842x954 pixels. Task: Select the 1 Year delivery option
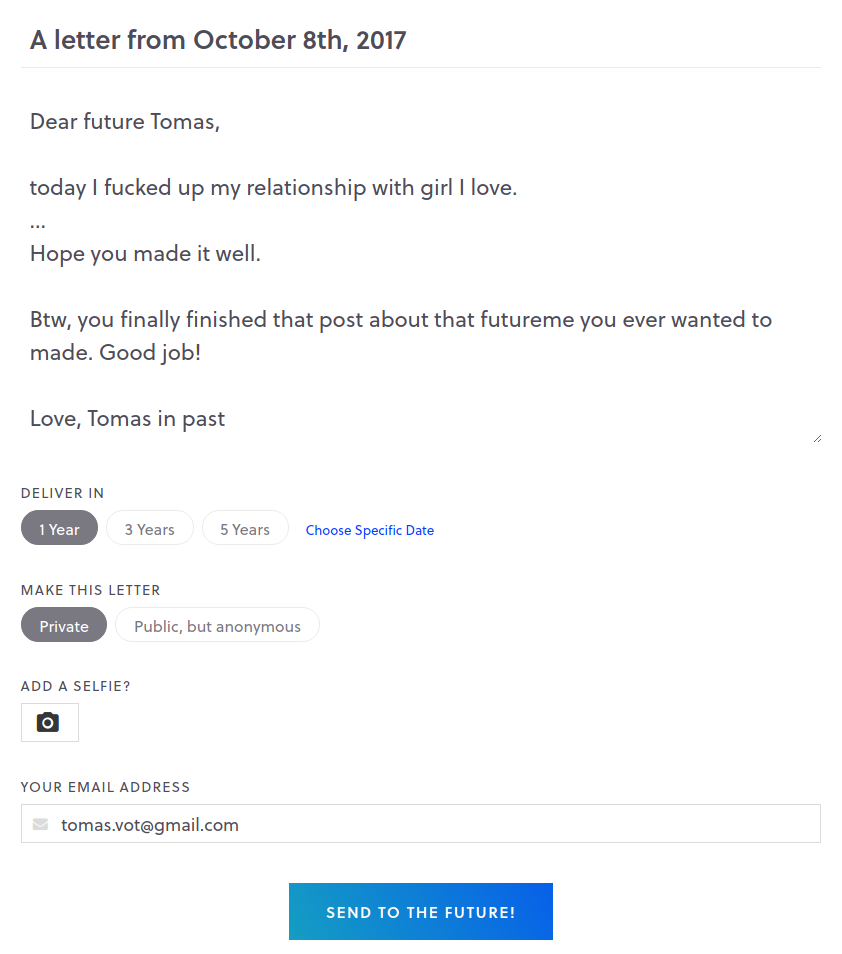[x=60, y=527]
